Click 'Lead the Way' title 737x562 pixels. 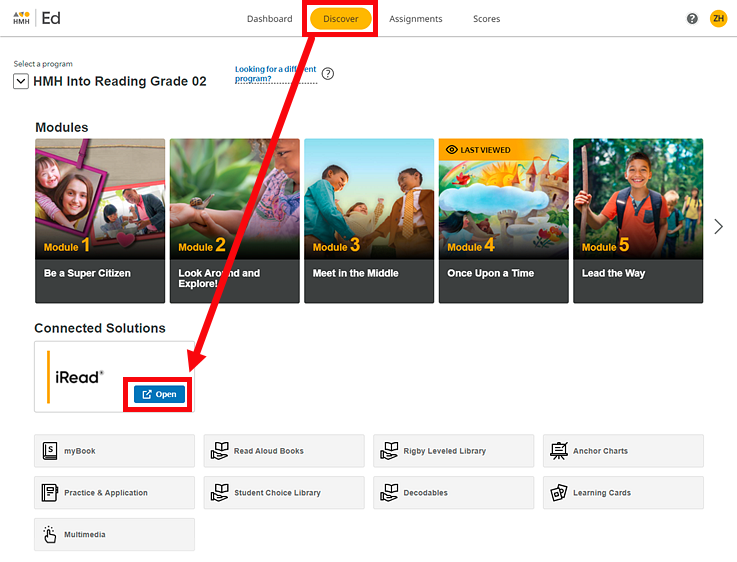tap(613, 273)
